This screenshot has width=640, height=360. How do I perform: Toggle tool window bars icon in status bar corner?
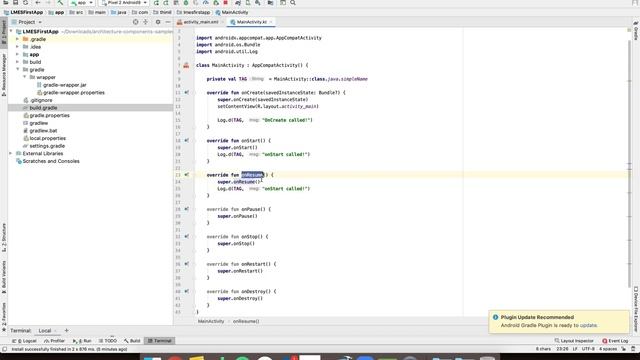(4, 349)
